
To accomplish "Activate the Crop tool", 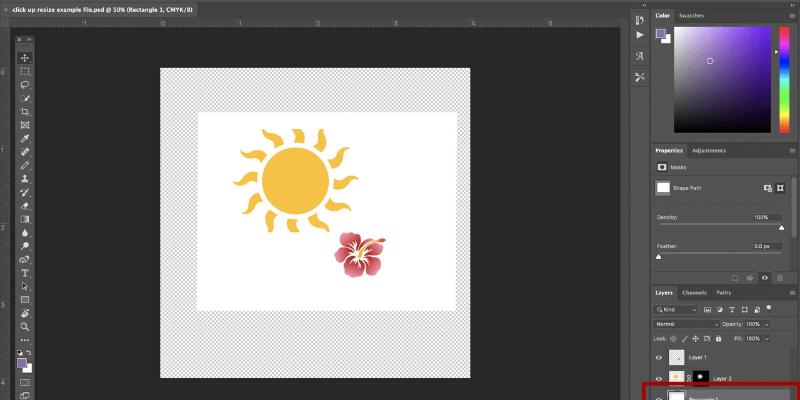I will [25, 112].
